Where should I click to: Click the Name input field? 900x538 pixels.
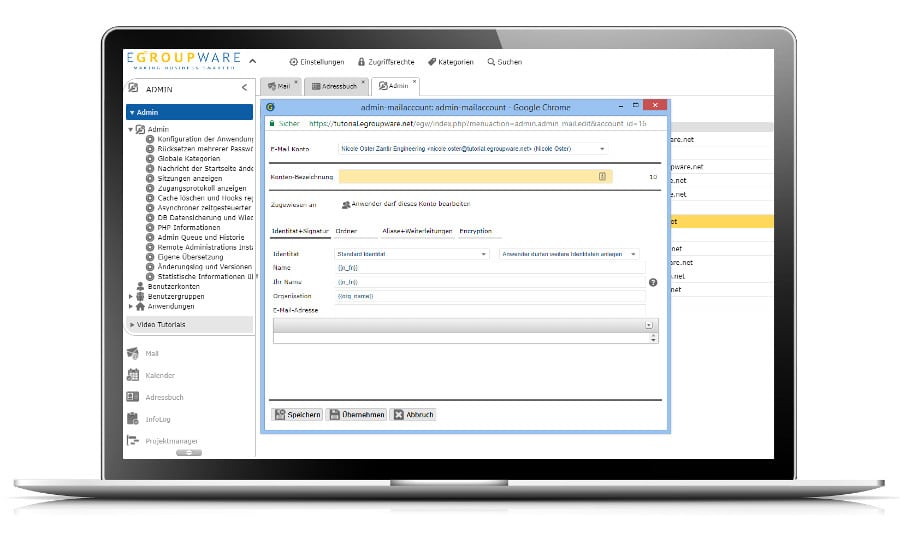[x=490, y=268]
